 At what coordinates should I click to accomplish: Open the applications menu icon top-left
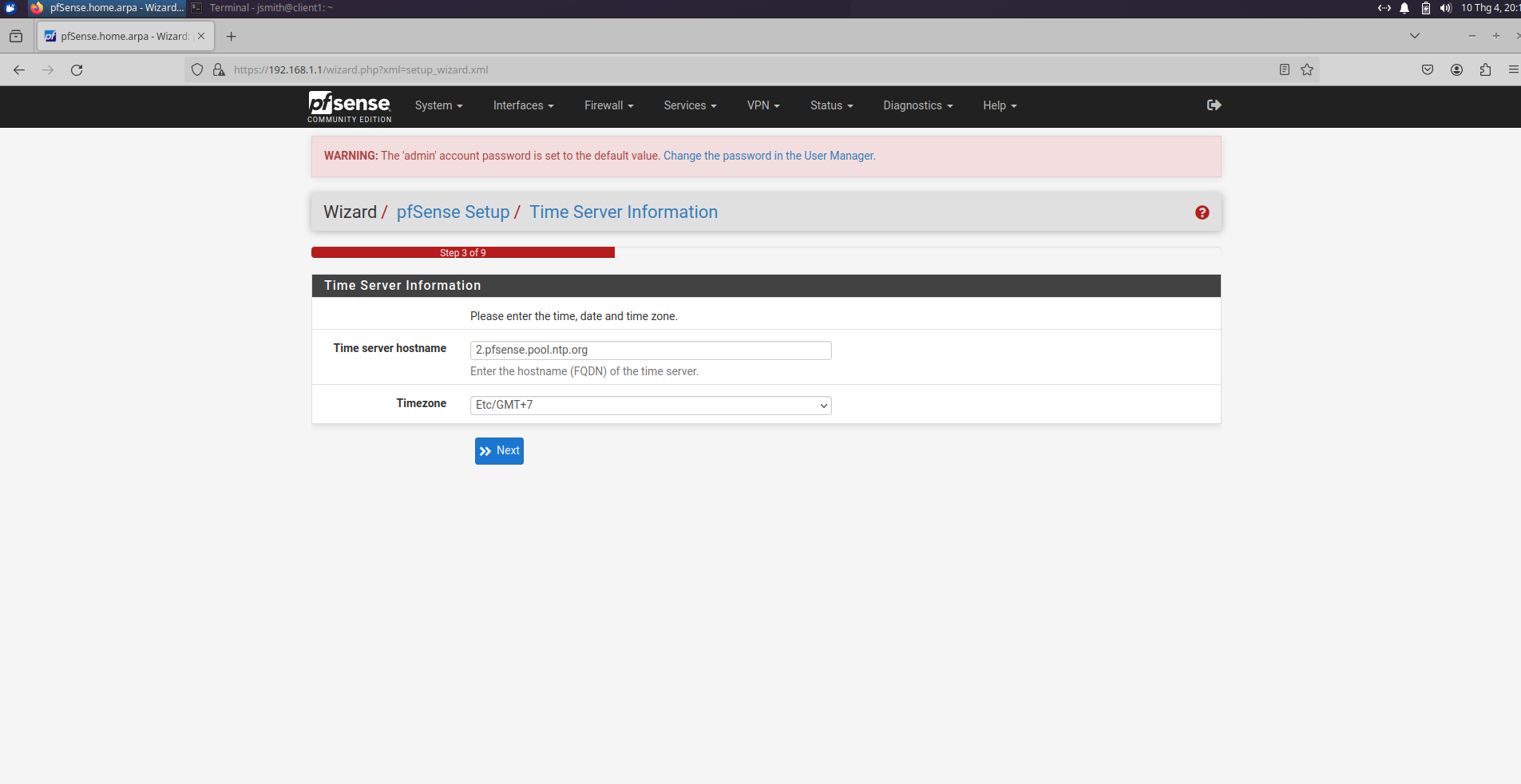[10, 8]
